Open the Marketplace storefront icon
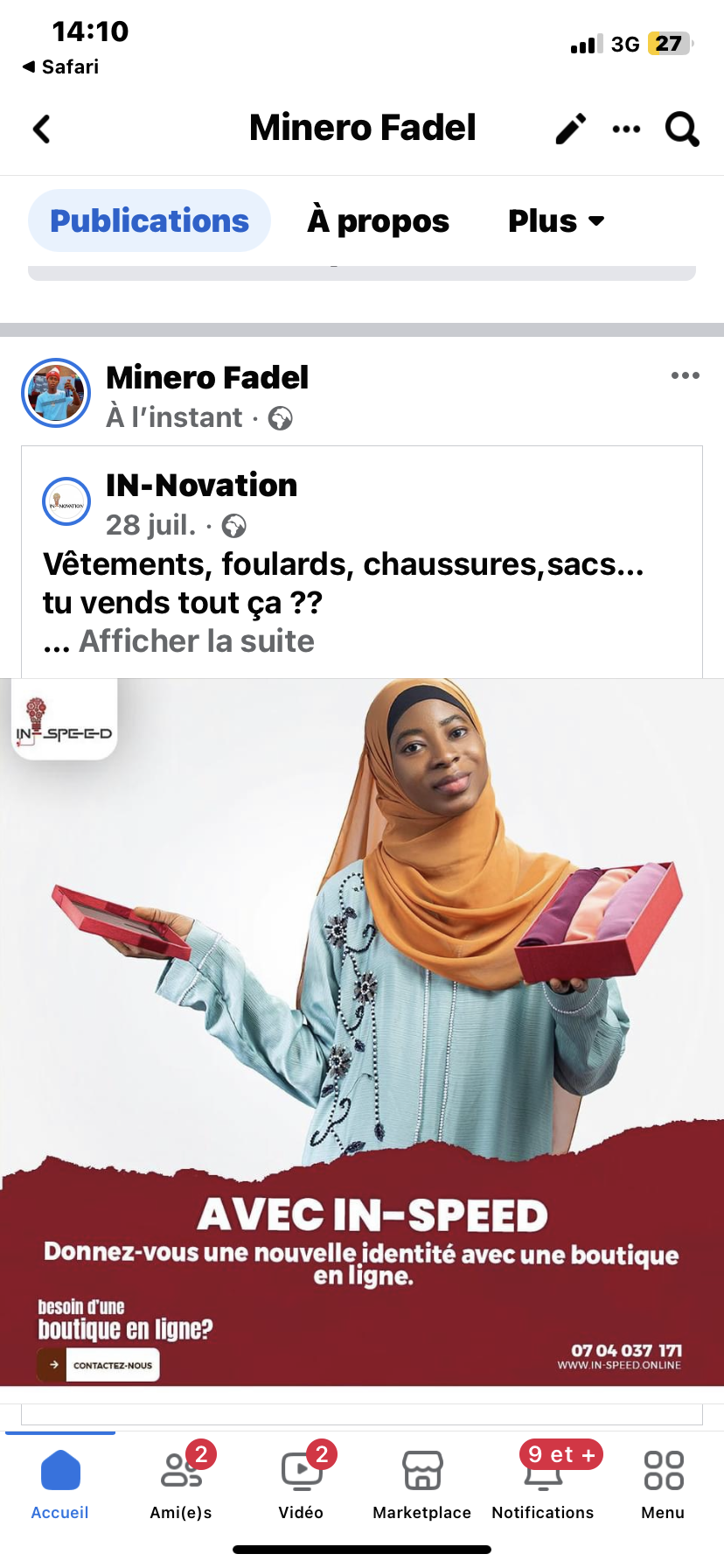Image resolution: width=724 pixels, height=1568 pixels. [x=422, y=1470]
